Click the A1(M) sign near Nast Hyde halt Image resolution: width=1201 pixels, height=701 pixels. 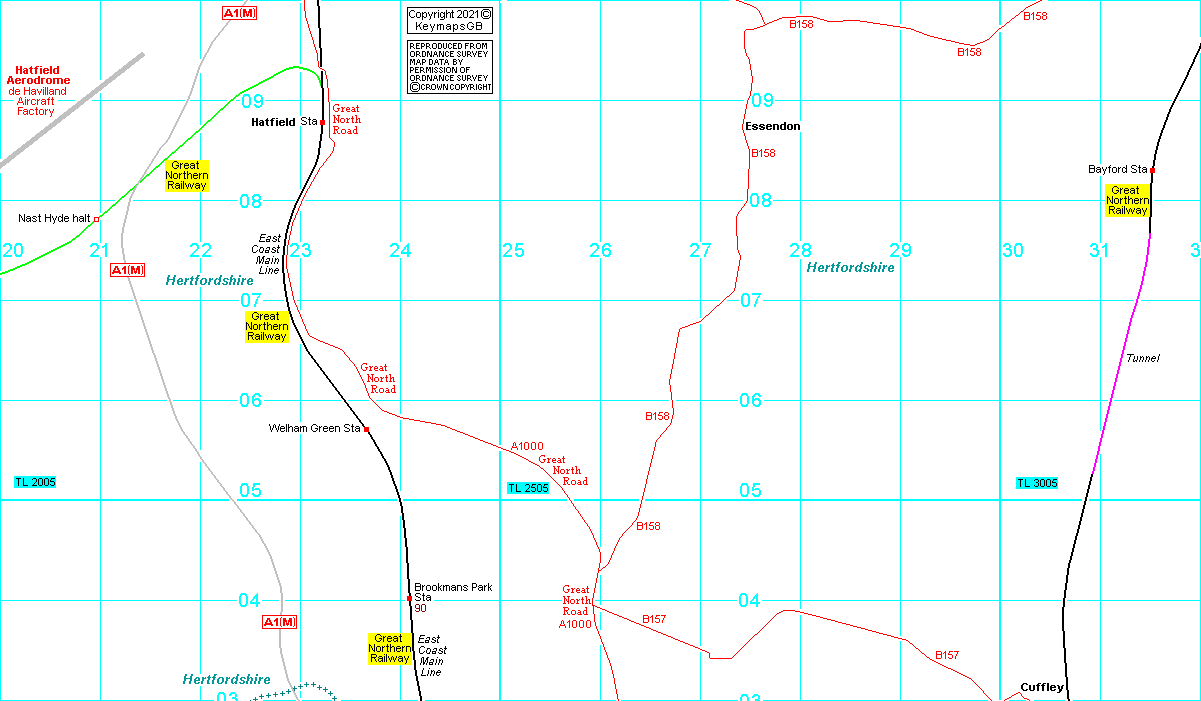tap(128, 270)
